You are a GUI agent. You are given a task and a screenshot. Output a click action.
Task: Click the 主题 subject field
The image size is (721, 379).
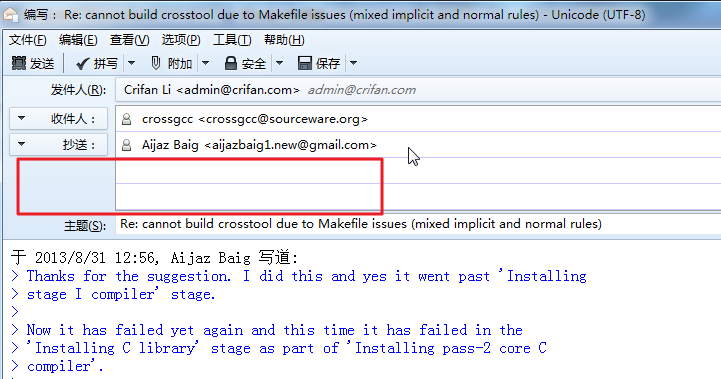pyautogui.click(x=418, y=224)
